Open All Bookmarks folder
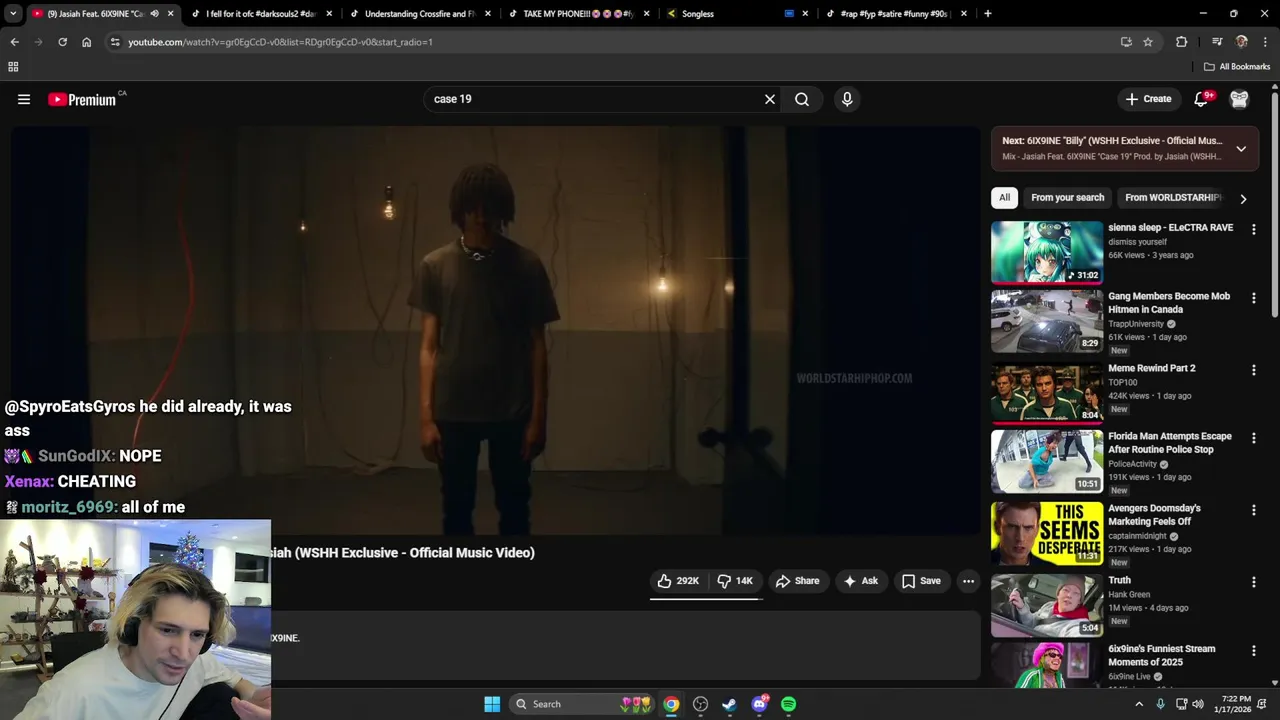1280x720 pixels. point(1237,67)
